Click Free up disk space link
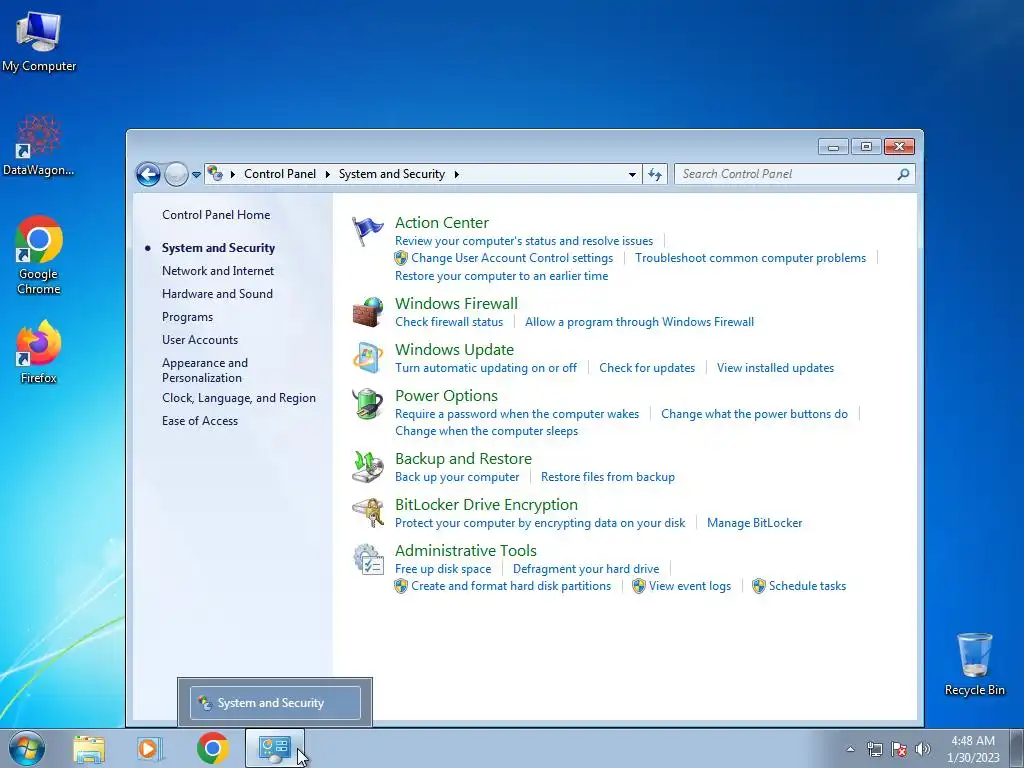Viewport: 1024px width, 768px height. point(443,569)
